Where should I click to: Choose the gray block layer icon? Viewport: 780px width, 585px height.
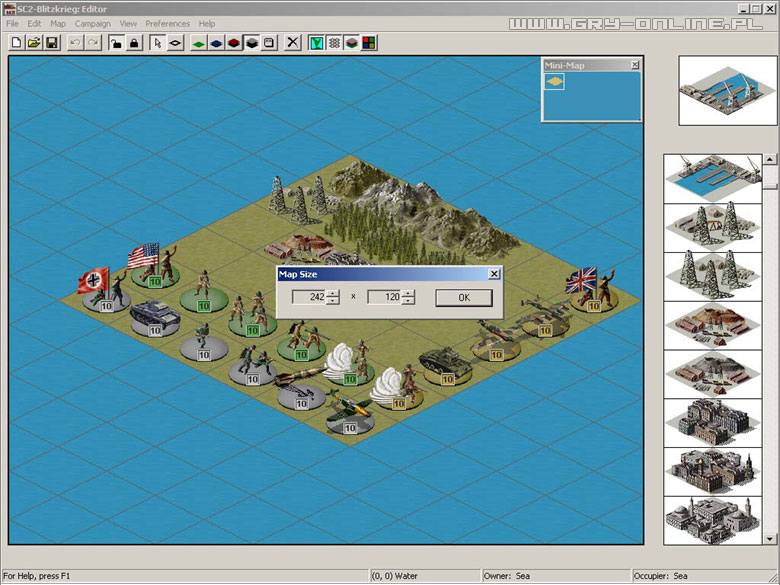point(252,43)
